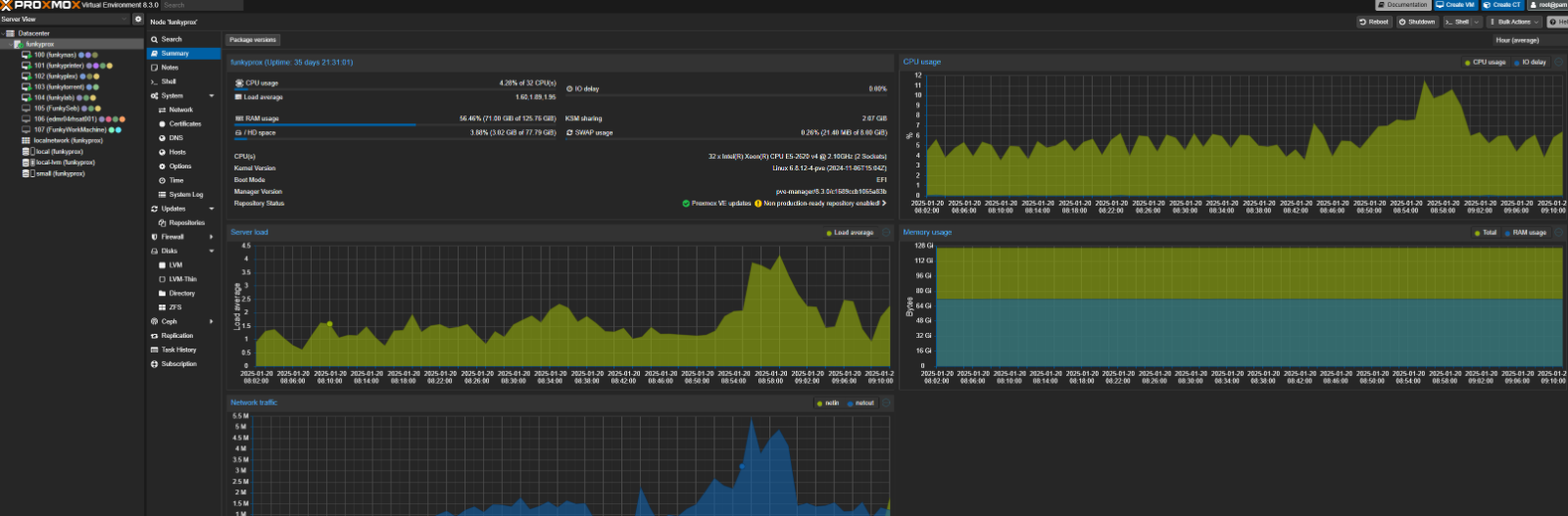Toggle RAM usage series in Memory legend
This screenshot has width=1568, height=516.
click(1525, 233)
